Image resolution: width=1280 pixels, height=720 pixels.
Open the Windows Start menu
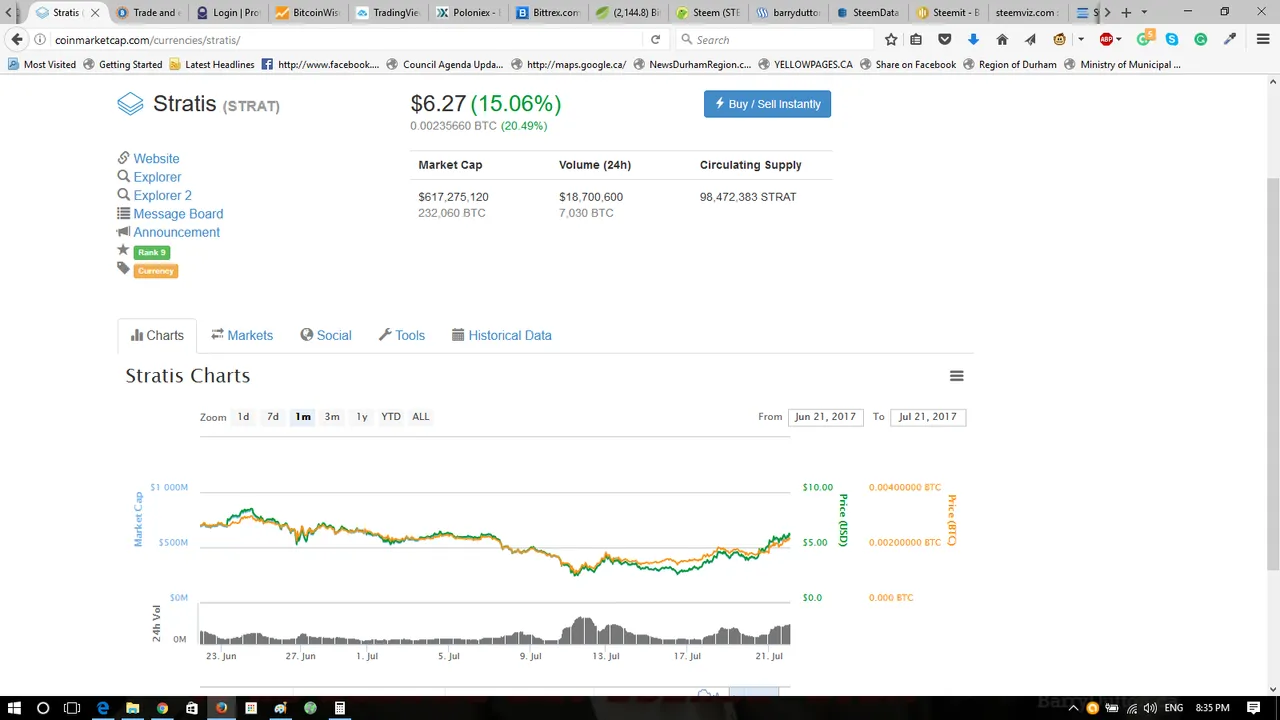(x=15, y=708)
